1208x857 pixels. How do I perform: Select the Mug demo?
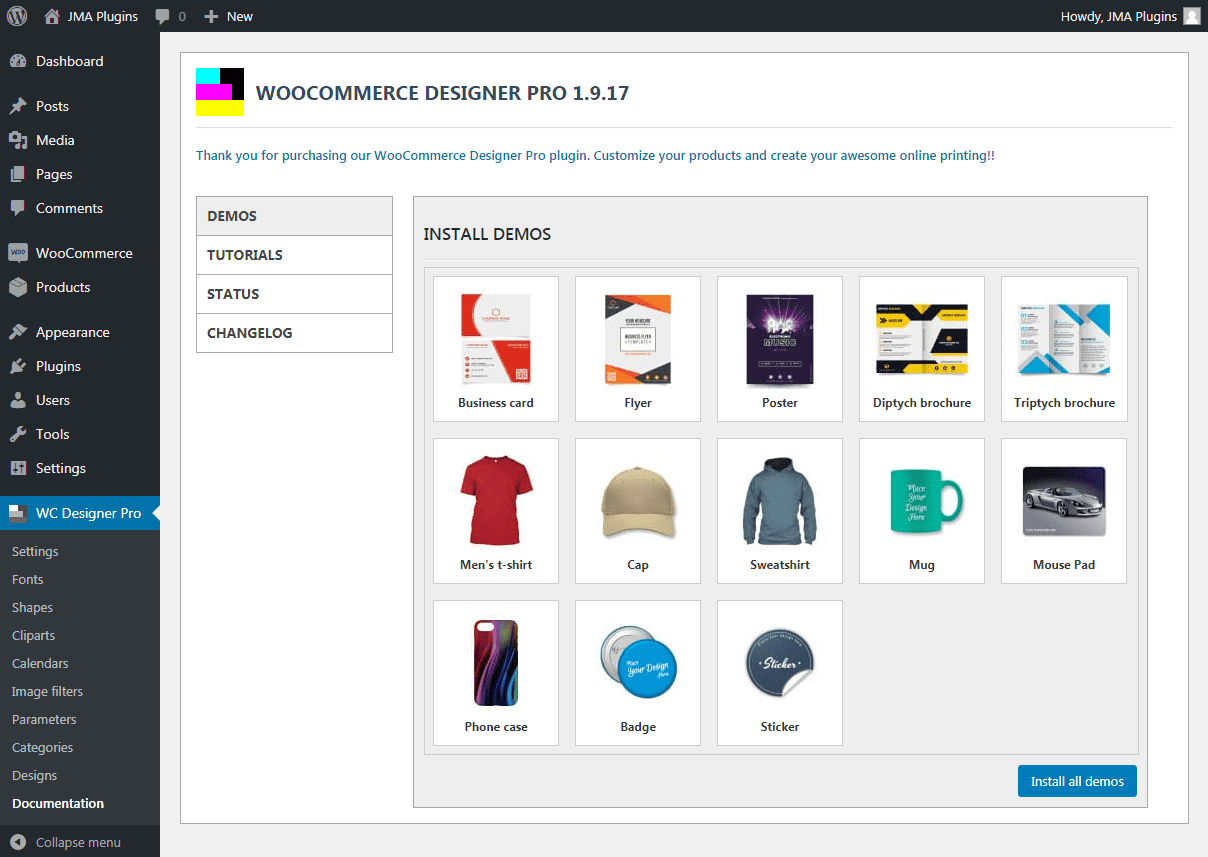coord(922,511)
